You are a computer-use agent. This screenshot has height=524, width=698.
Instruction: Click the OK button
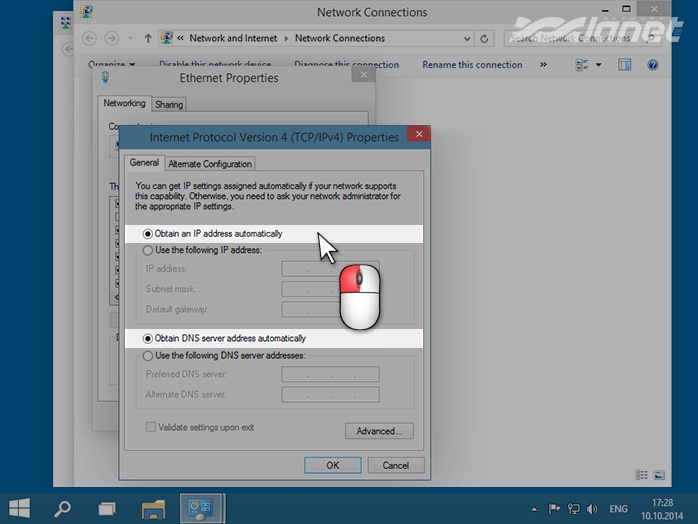click(333, 465)
